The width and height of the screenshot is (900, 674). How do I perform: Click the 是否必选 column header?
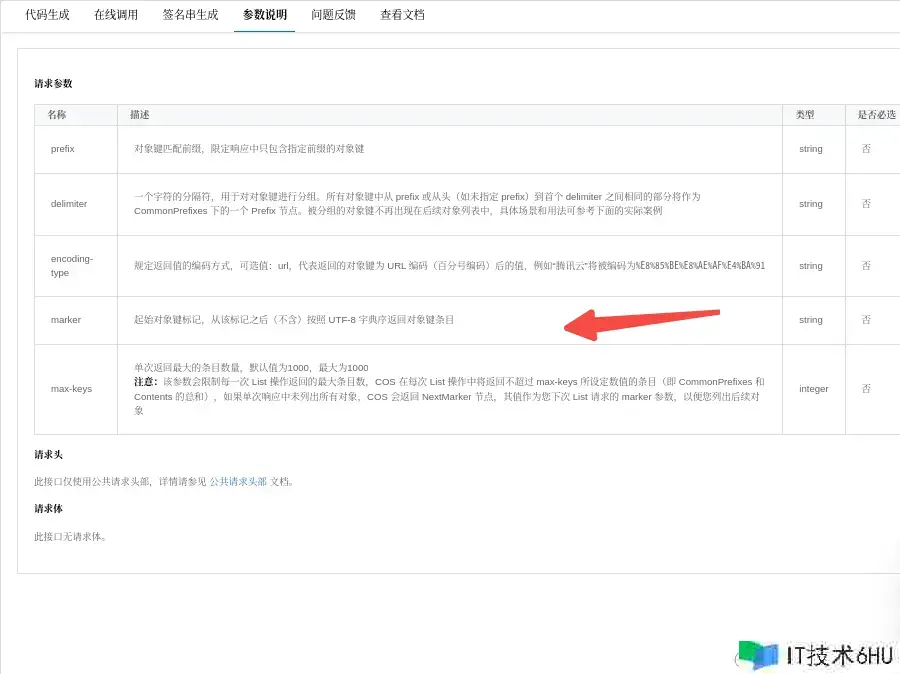(876, 115)
